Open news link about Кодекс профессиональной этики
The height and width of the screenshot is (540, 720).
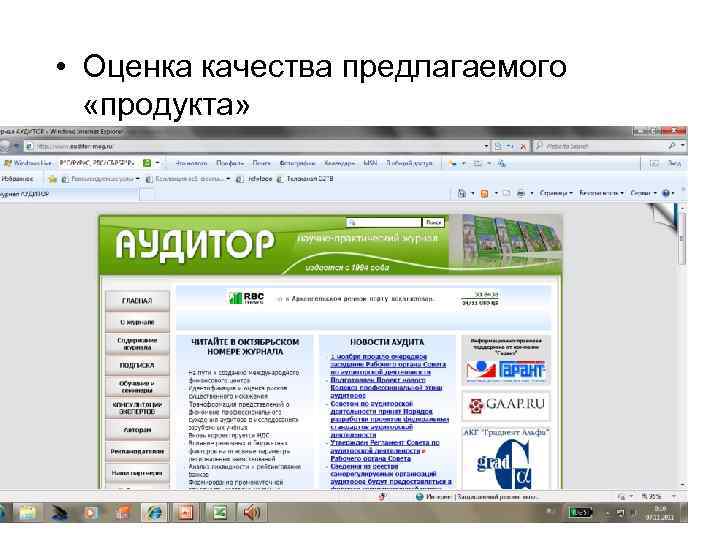pyautogui.click(x=386, y=388)
